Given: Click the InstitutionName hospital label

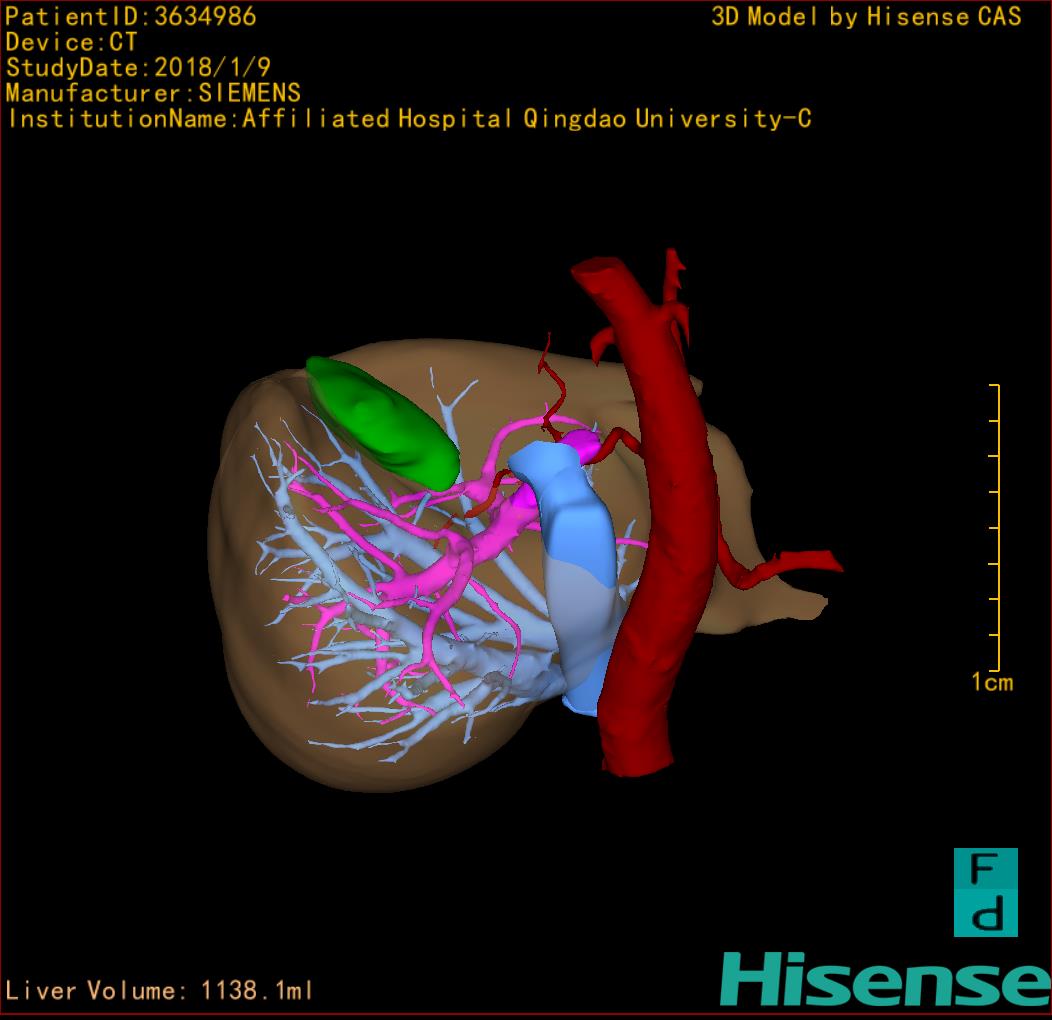Looking at the screenshot, I should 409,119.
